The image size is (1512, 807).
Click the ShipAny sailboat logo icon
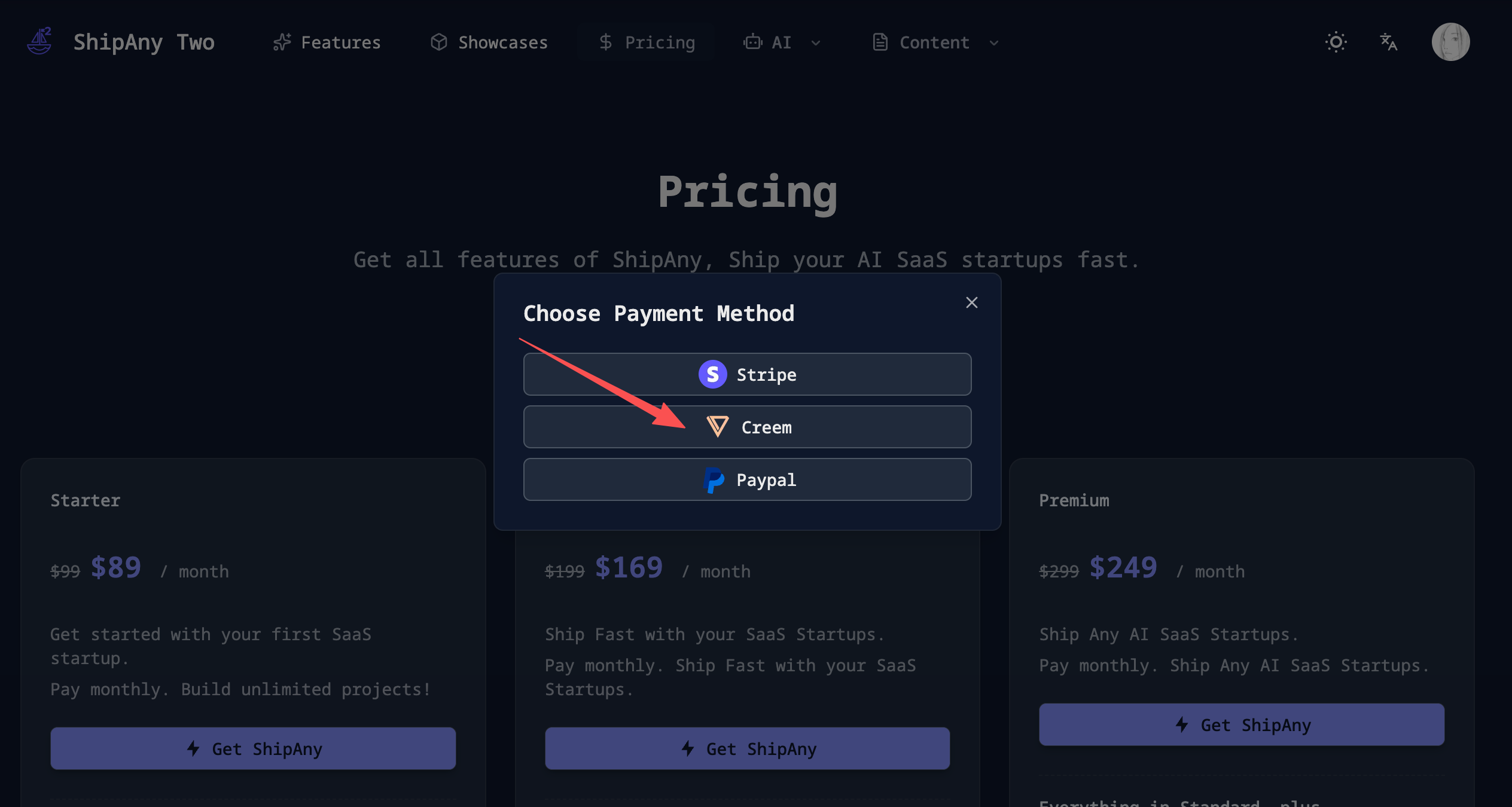[x=39, y=42]
